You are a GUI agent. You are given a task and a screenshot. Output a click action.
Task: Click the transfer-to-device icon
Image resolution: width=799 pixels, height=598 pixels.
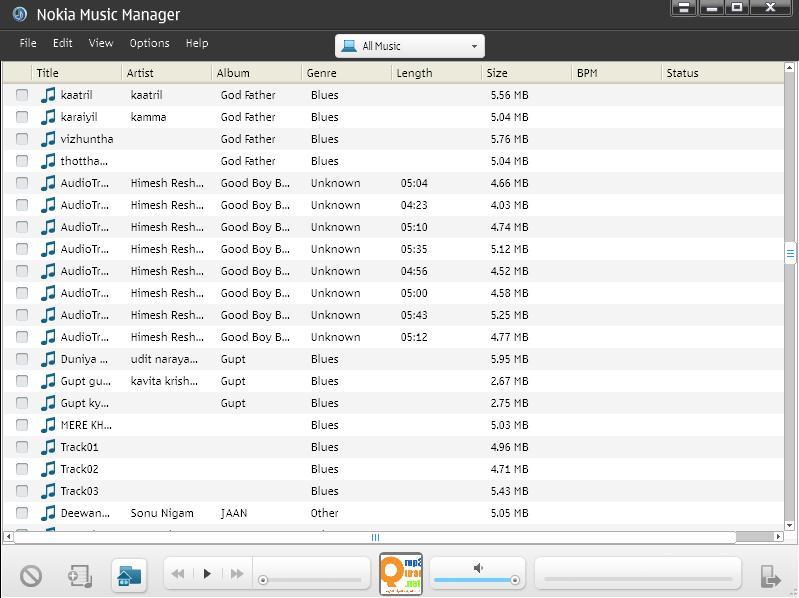pyautogui.click(x=770, y=577)
